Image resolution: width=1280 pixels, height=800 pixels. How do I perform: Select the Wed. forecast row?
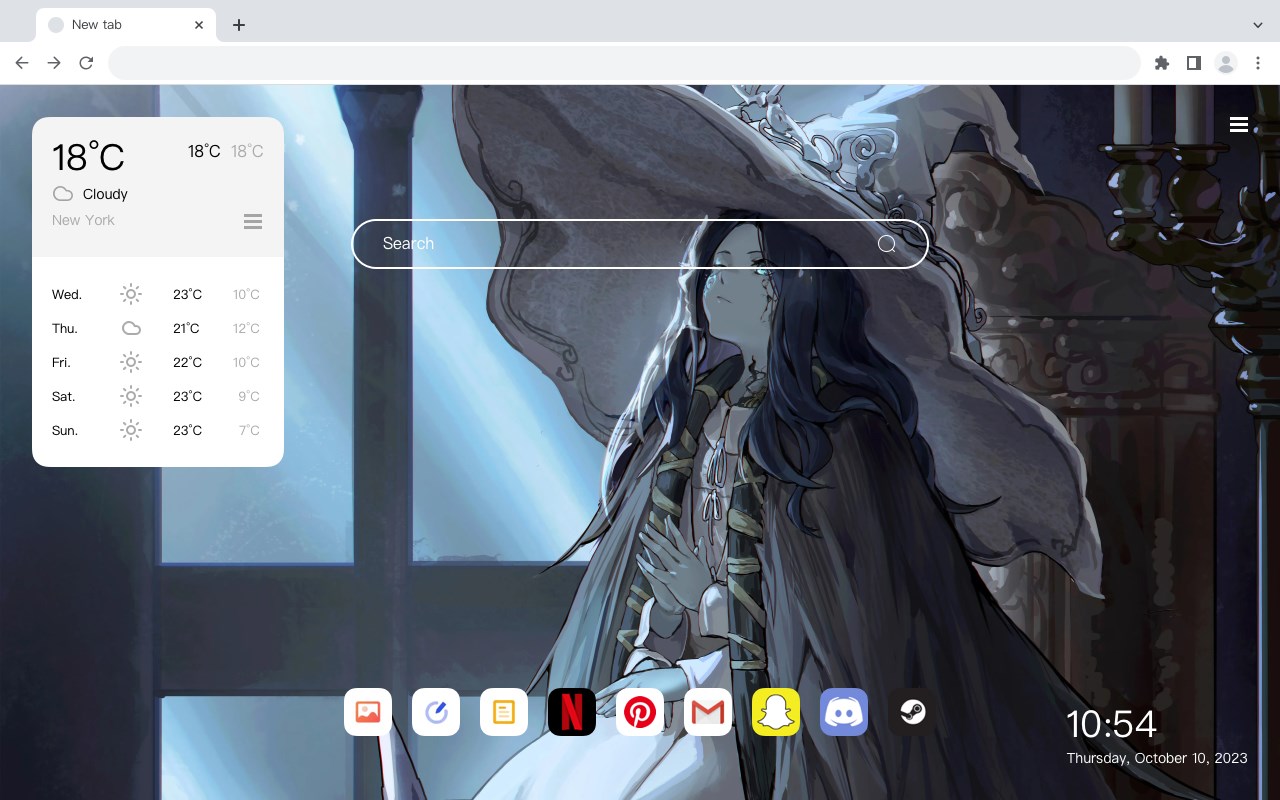point(158,294)
